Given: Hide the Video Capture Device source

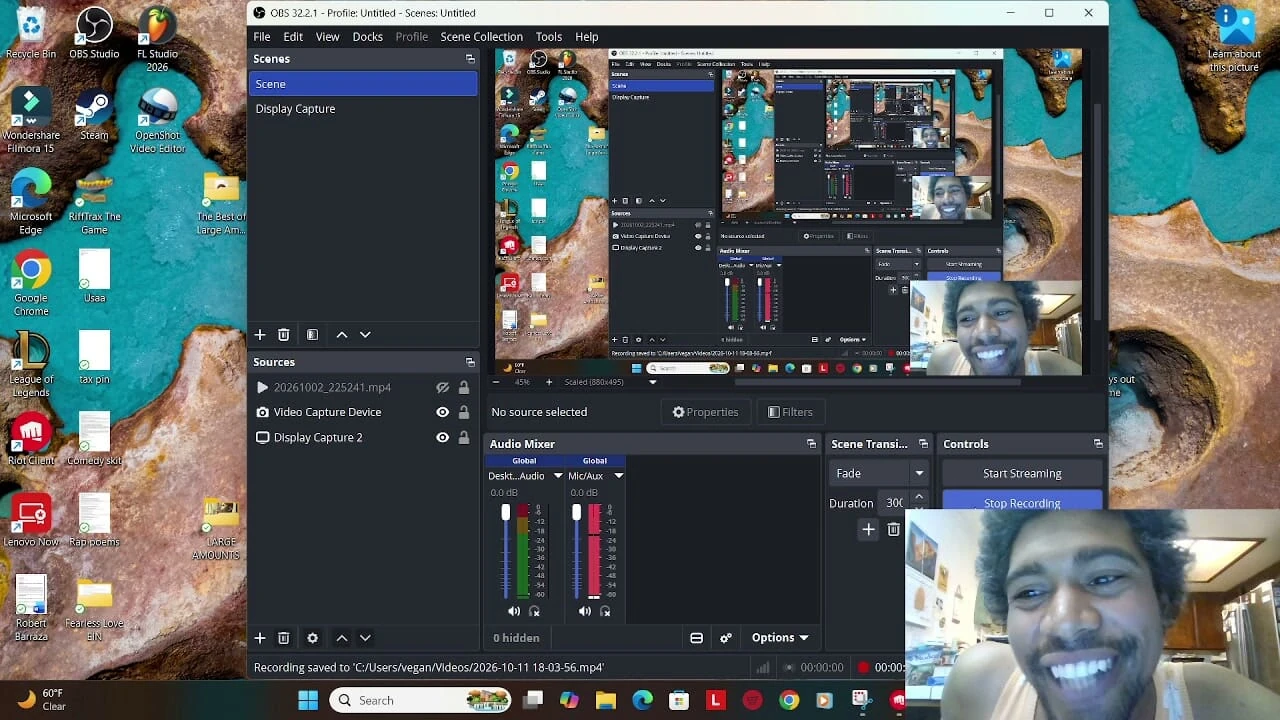Looking at the screenshot, I should pyautogui.click(x=442, y=412).
